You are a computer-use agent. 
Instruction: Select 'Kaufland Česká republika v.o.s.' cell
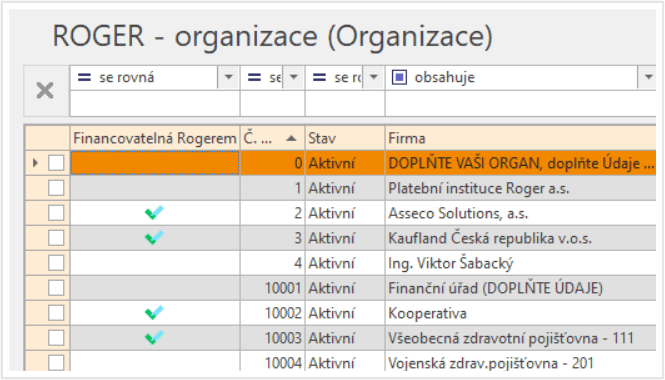point(521,238)
